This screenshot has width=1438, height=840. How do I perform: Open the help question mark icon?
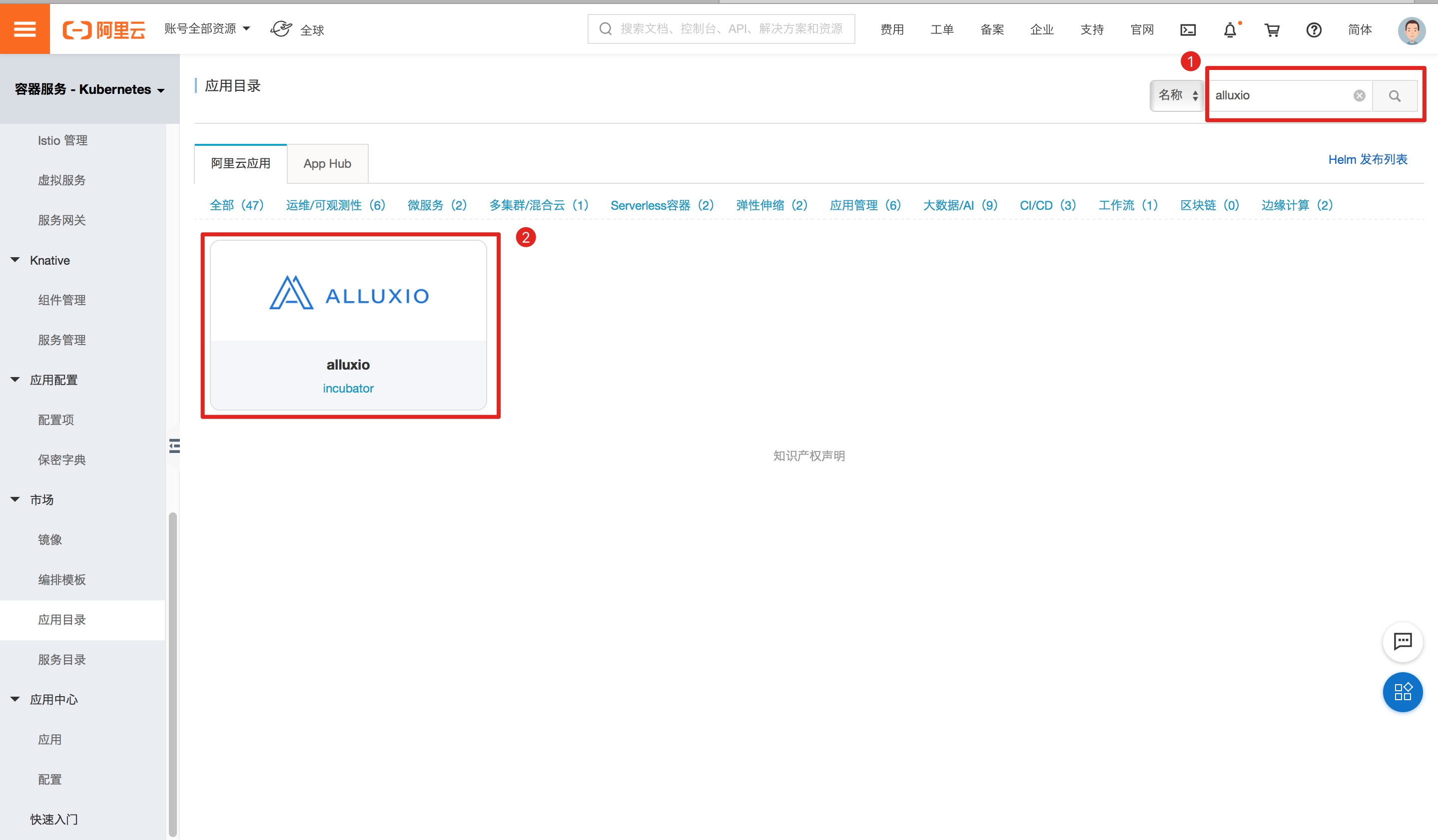point(1314,29)
